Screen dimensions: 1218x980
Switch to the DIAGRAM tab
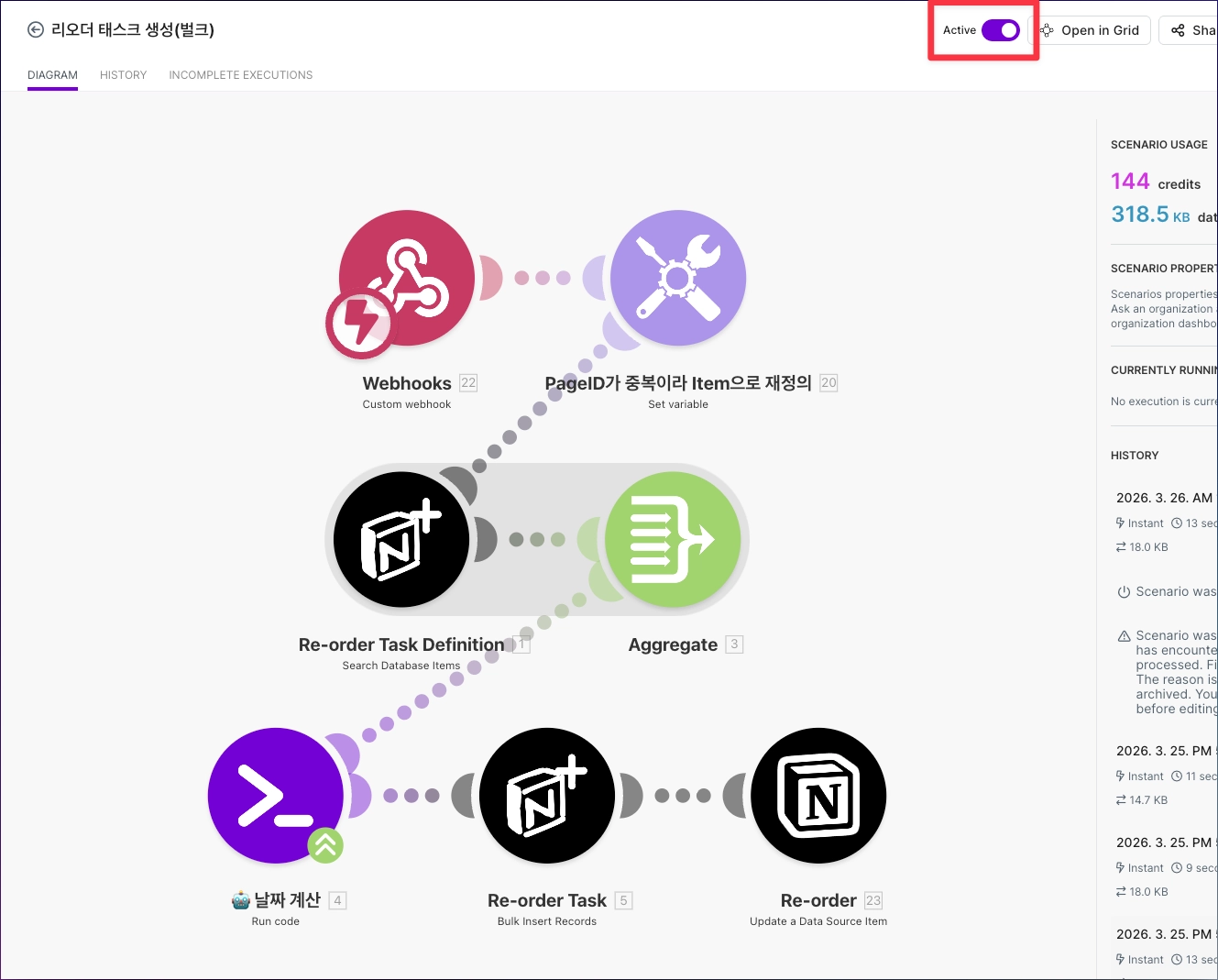[x=52, y=75]
